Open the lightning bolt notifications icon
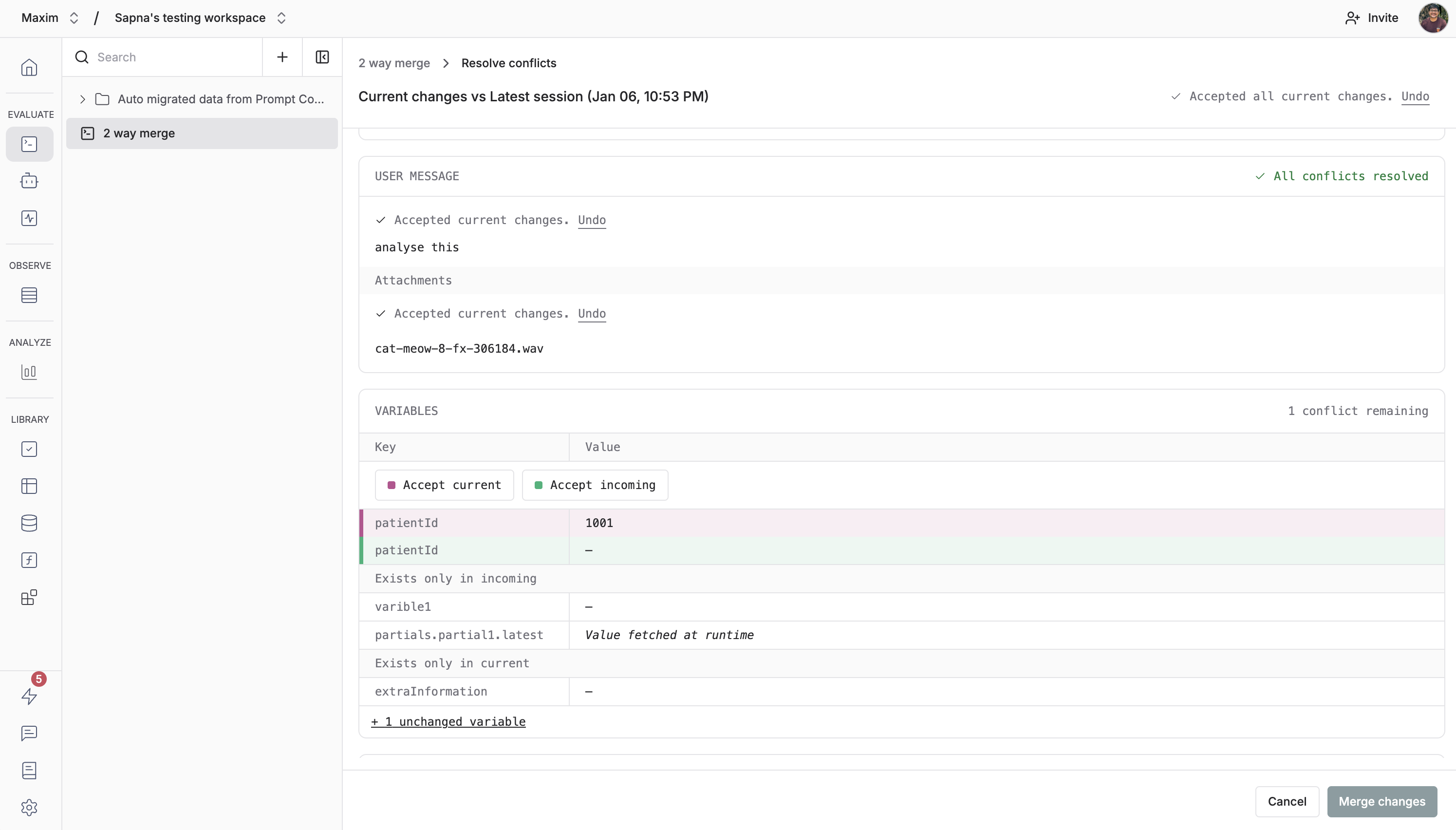1456x830 pixels. 29,696
